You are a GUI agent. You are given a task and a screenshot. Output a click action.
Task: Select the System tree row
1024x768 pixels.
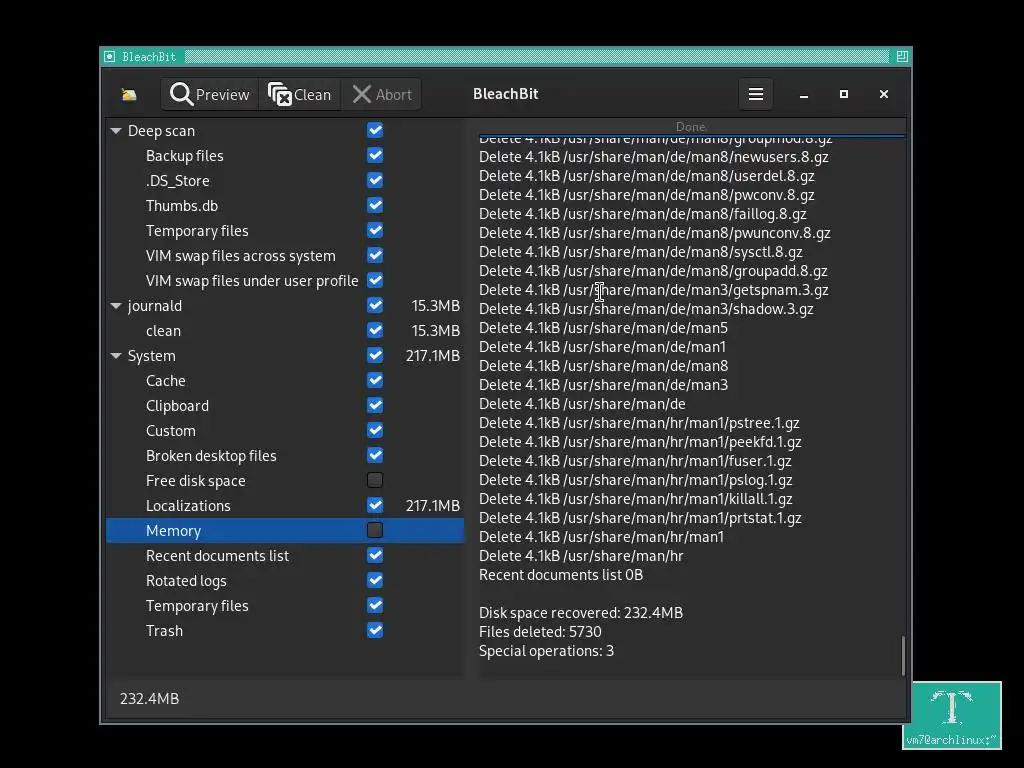coord(285,356)
